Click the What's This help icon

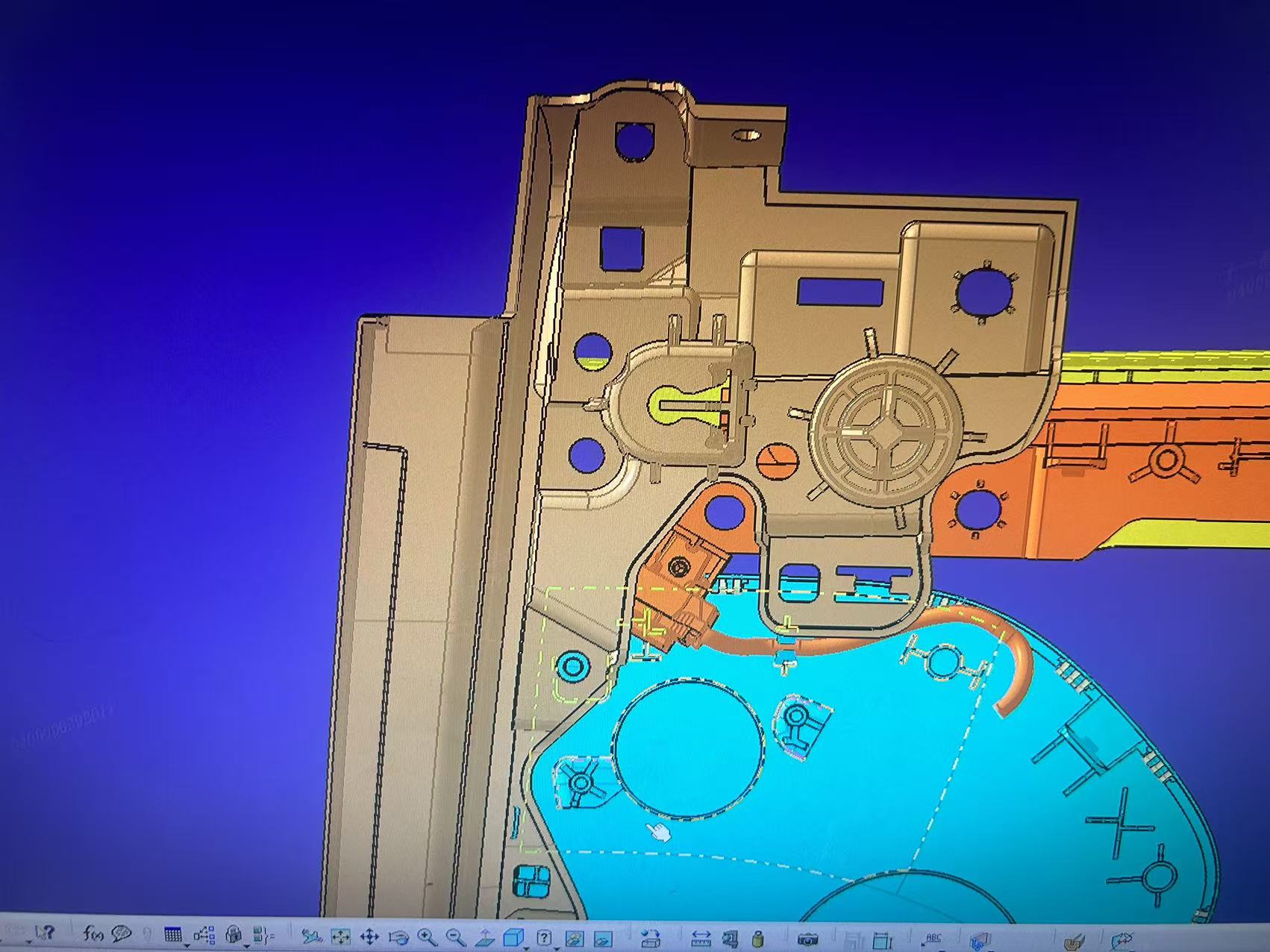pos(46,933)
